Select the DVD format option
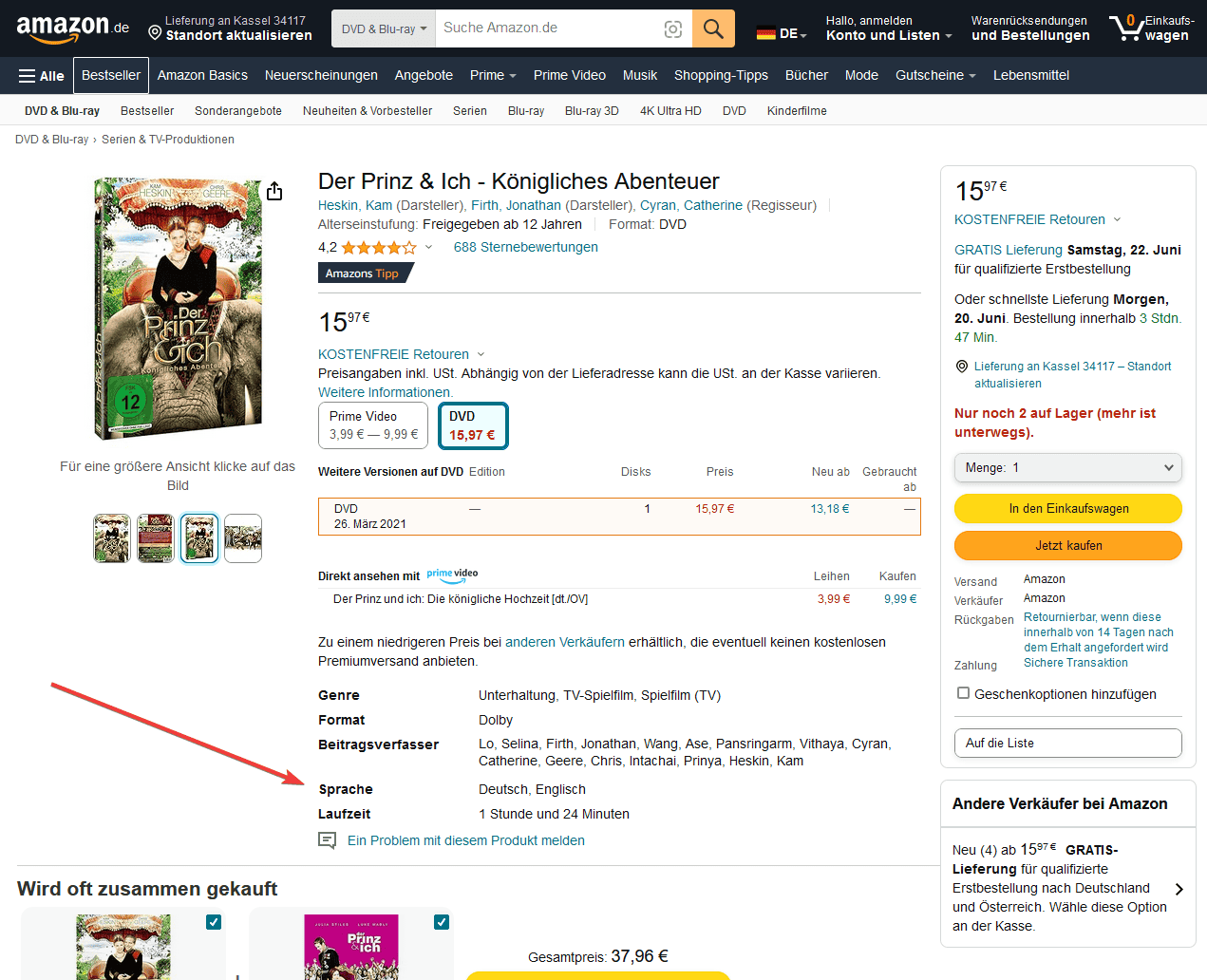 473,425
